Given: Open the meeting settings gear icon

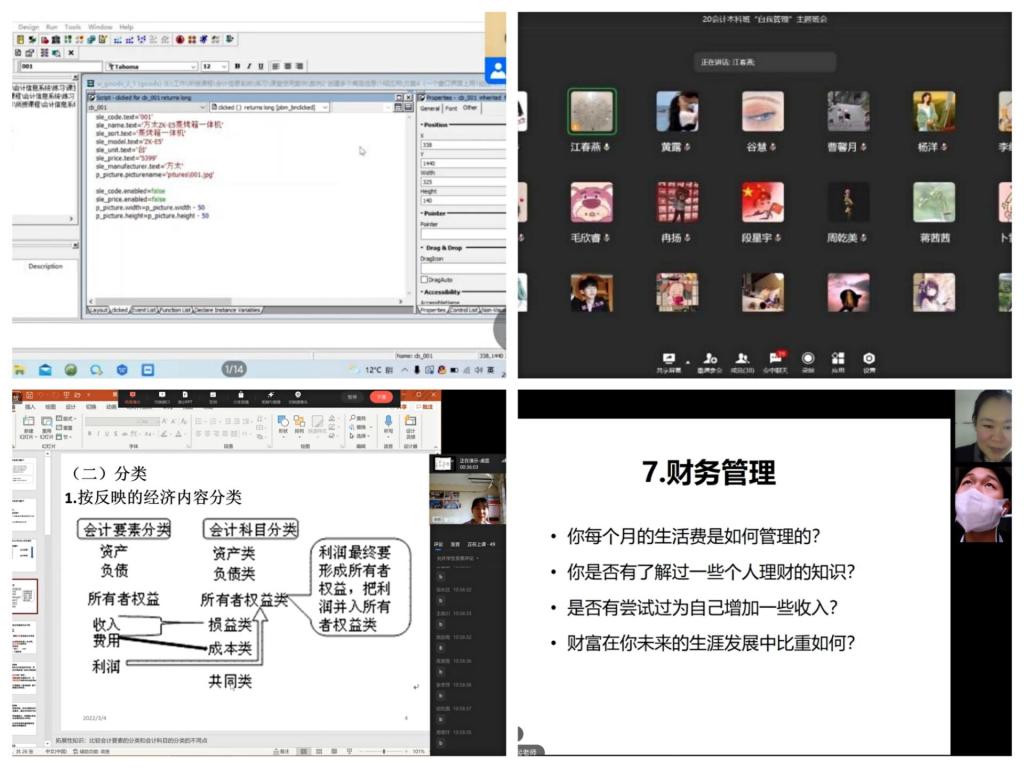Looking at the screenshot, I should pos(869,359).
